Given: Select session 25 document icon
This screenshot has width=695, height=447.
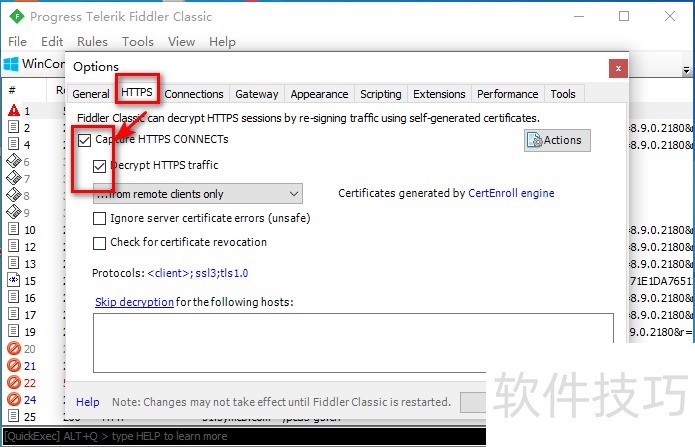Looking at the screenshot, I should click(x=14, y=416).
